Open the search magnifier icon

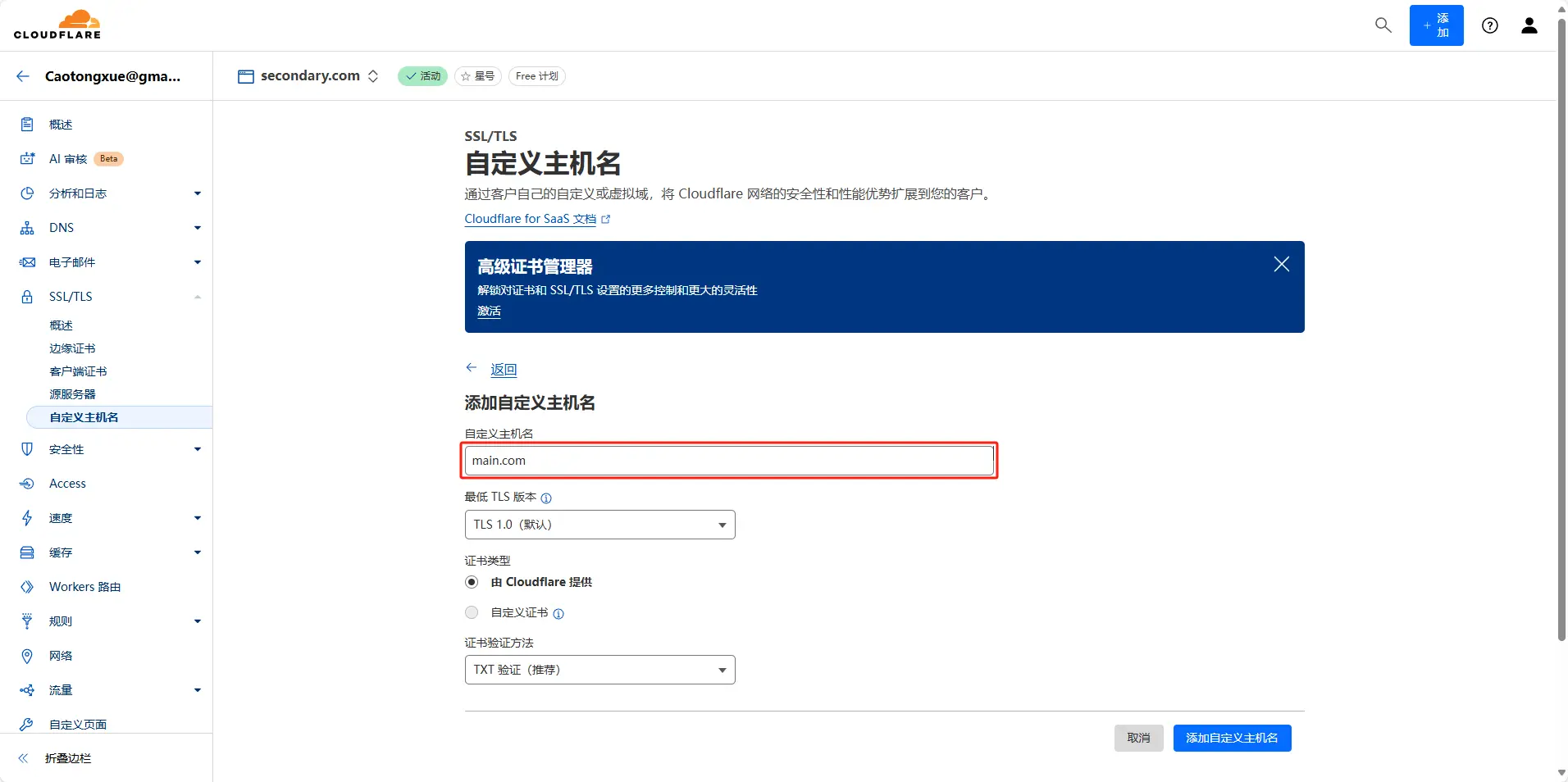pos(1383,25)
